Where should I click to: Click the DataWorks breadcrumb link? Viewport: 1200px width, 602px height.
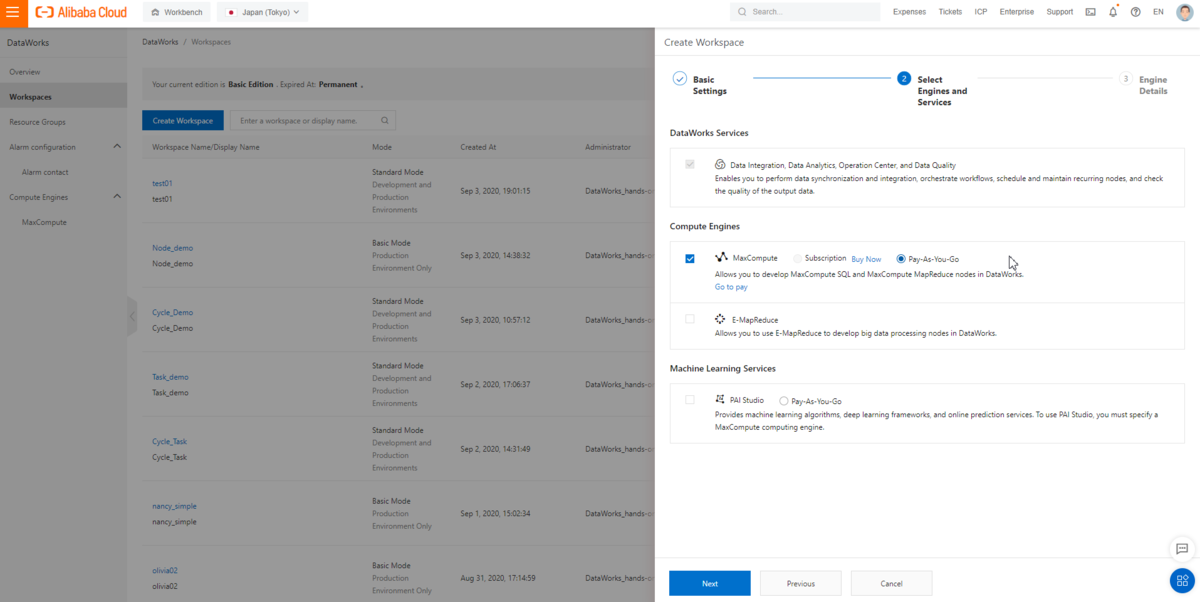161,42
